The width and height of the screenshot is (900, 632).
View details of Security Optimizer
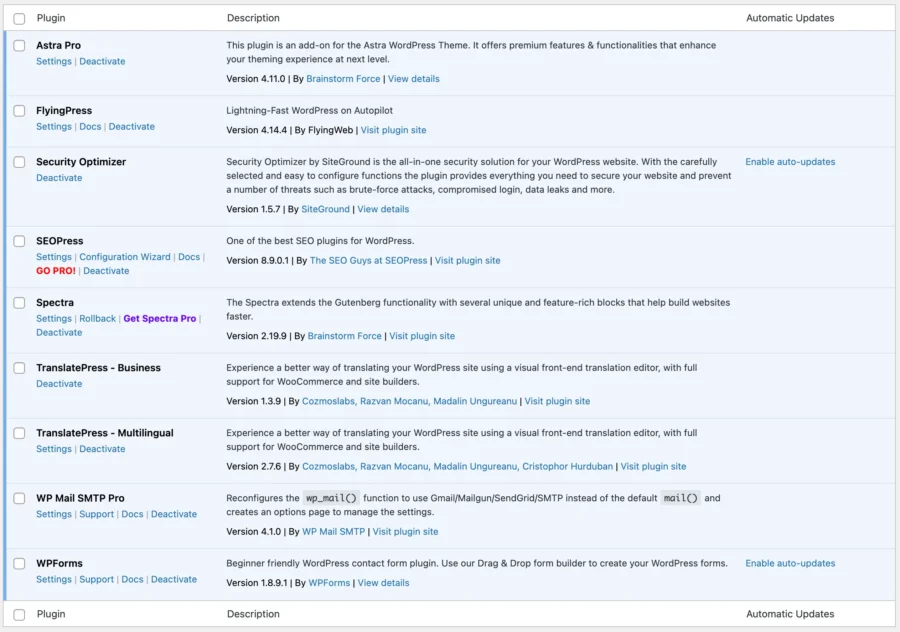(383, 209)
